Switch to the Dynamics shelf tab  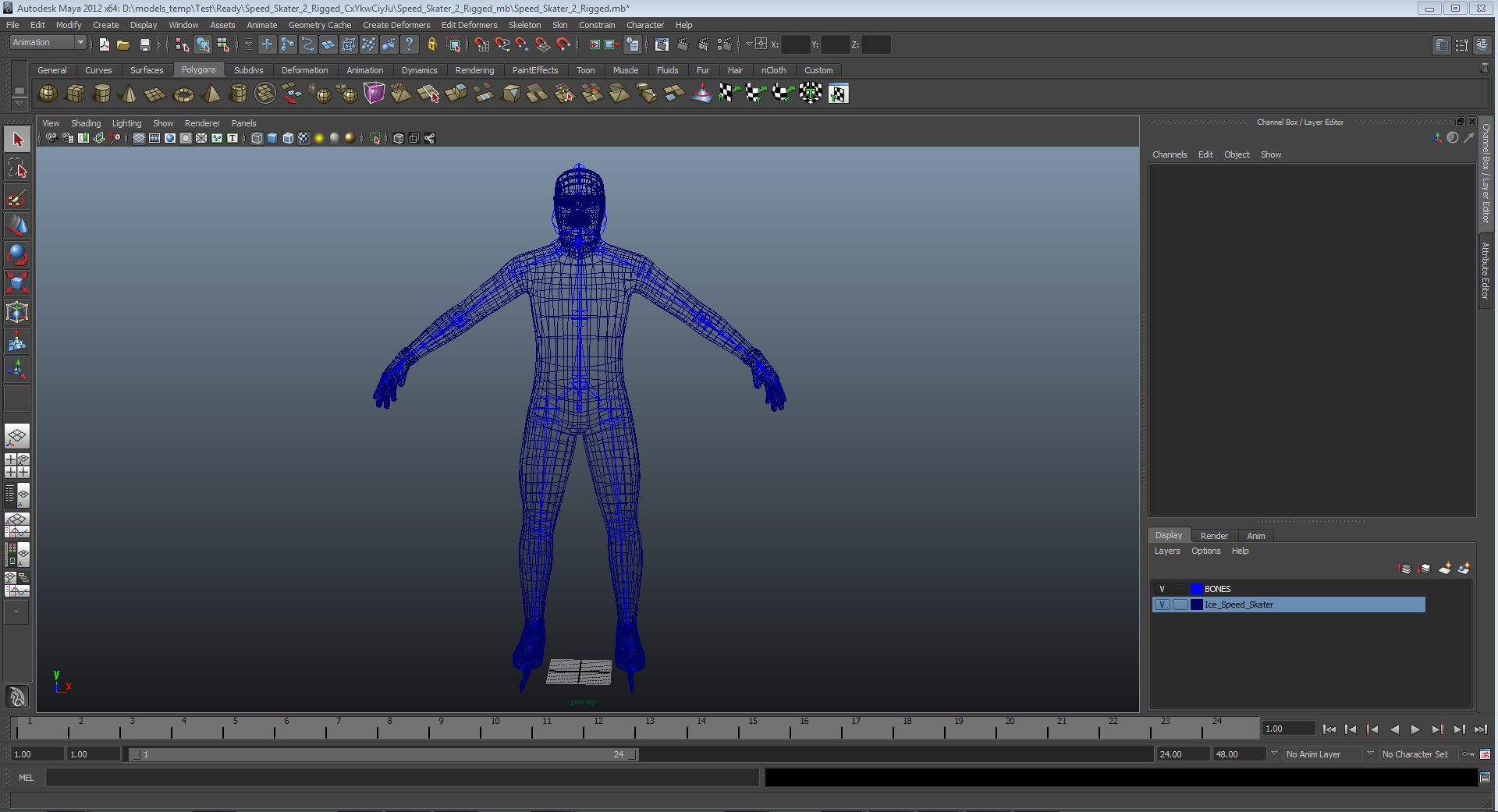[419, 70]
